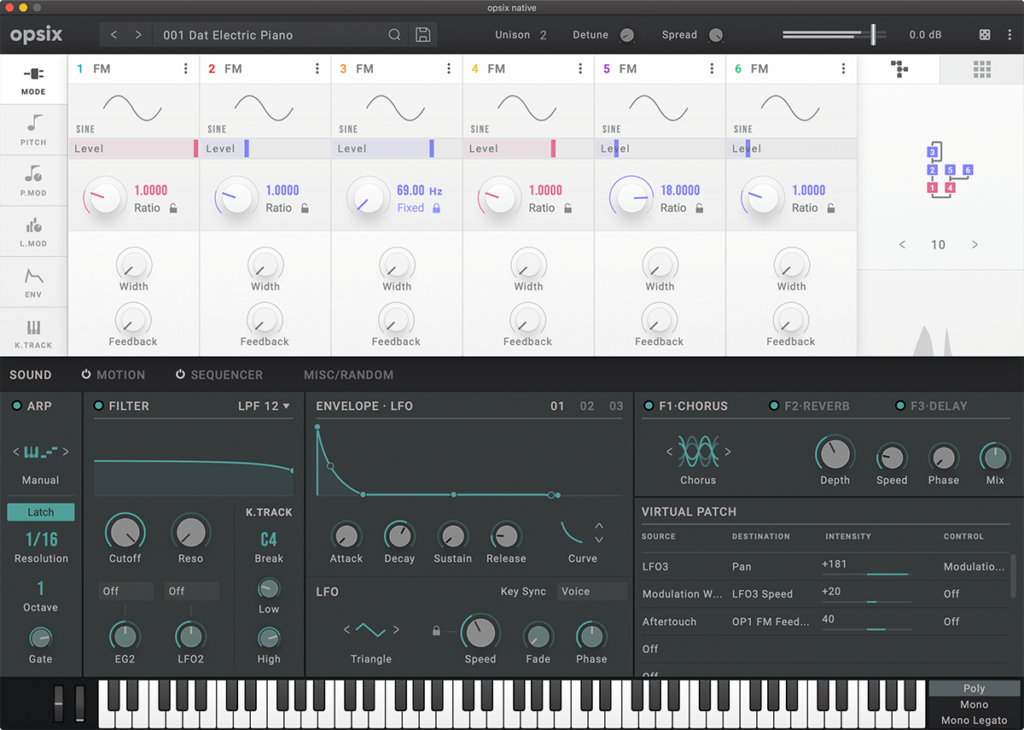Click the next algorithm arrow beside 10
The image size is (1024, 730).
point(973,244)
